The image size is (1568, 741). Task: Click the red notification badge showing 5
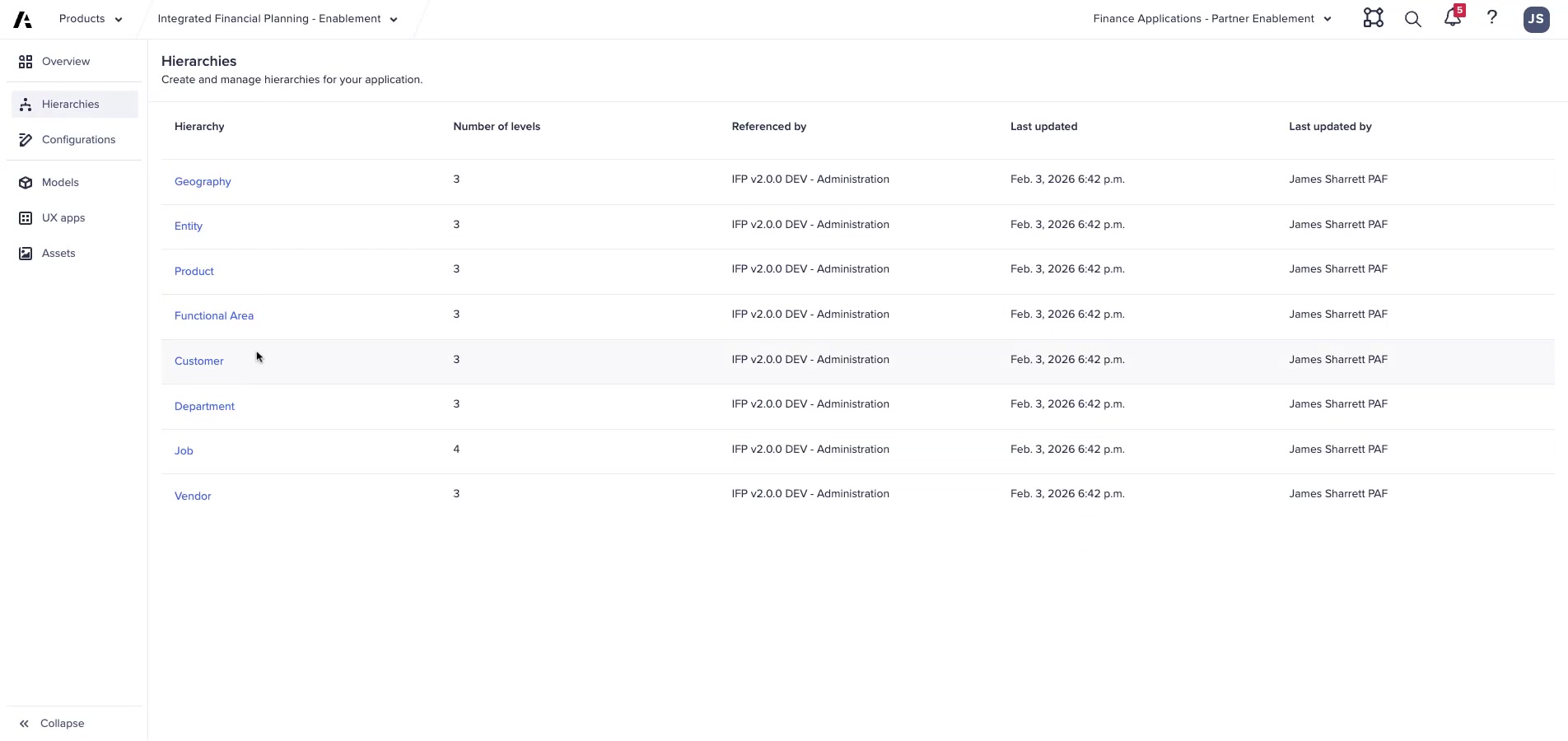point(1459,11)
